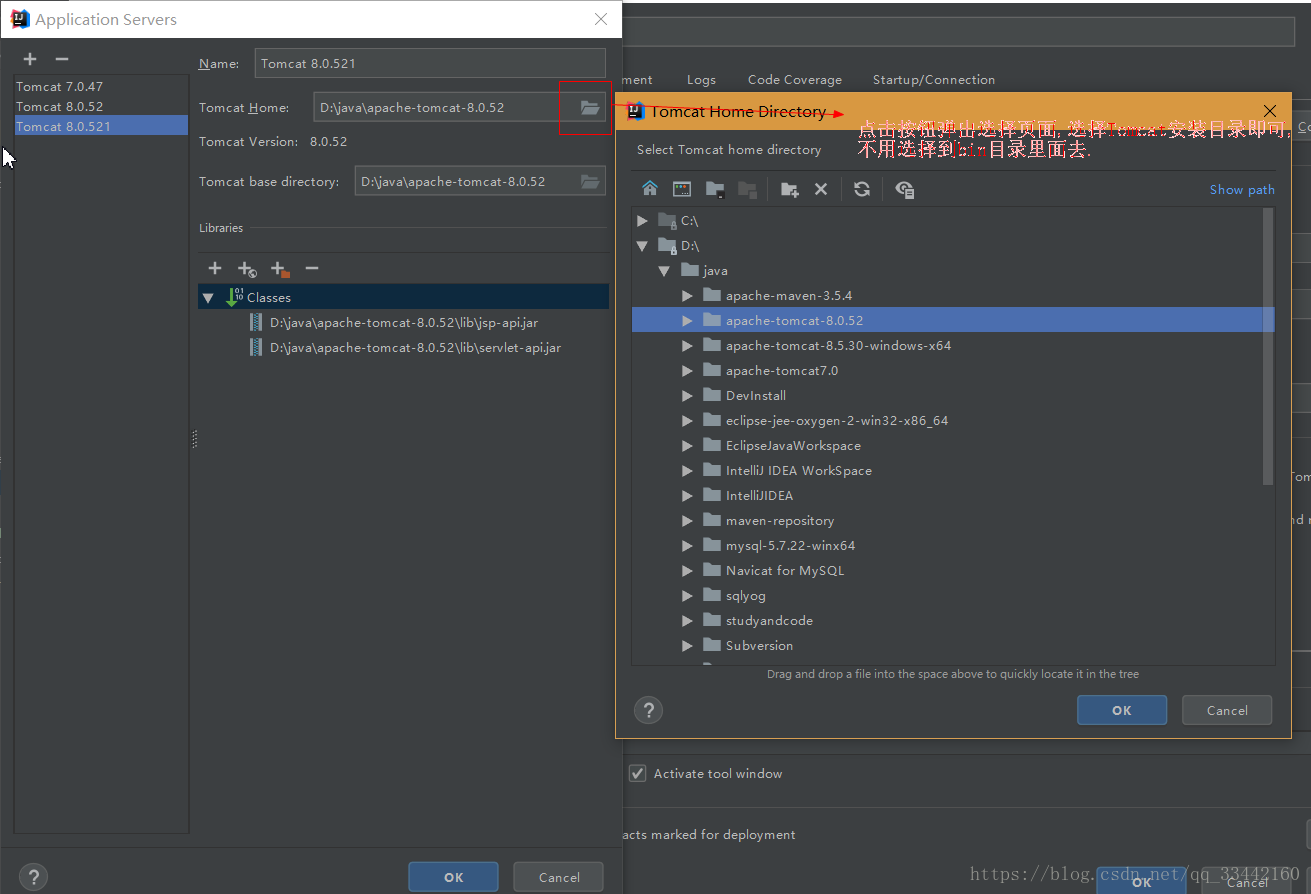Collapse the Classes library node
This screenshot has height=894, width=1311.
coord(208,298)
